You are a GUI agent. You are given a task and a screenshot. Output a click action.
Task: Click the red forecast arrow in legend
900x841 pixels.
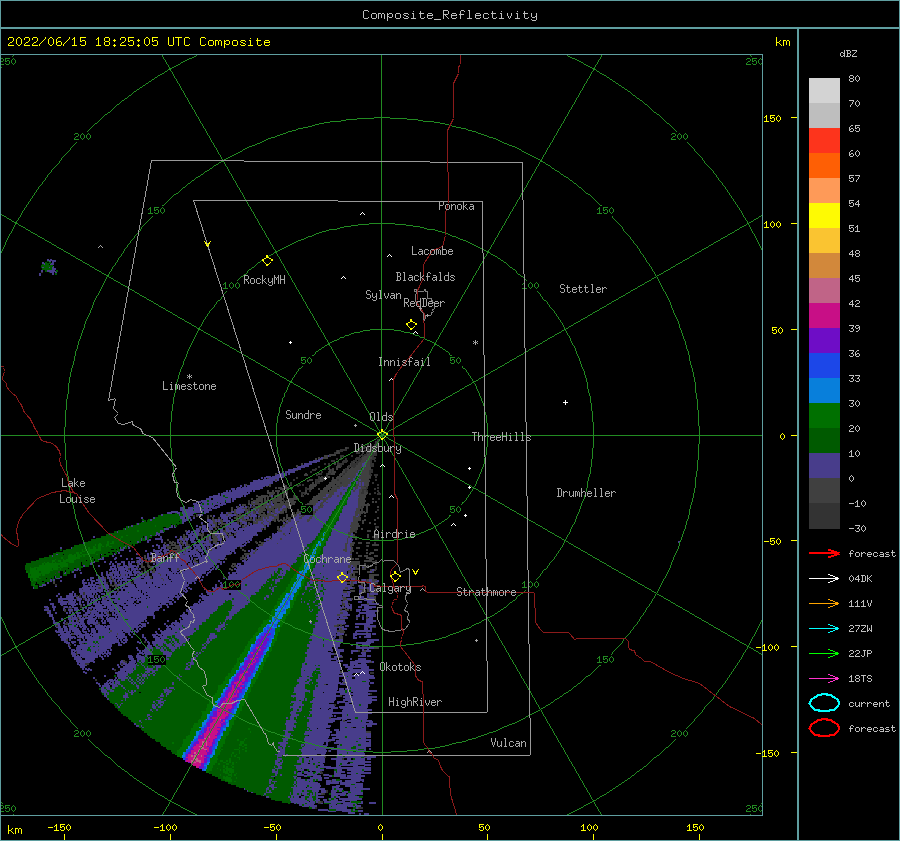coord(824,553)
